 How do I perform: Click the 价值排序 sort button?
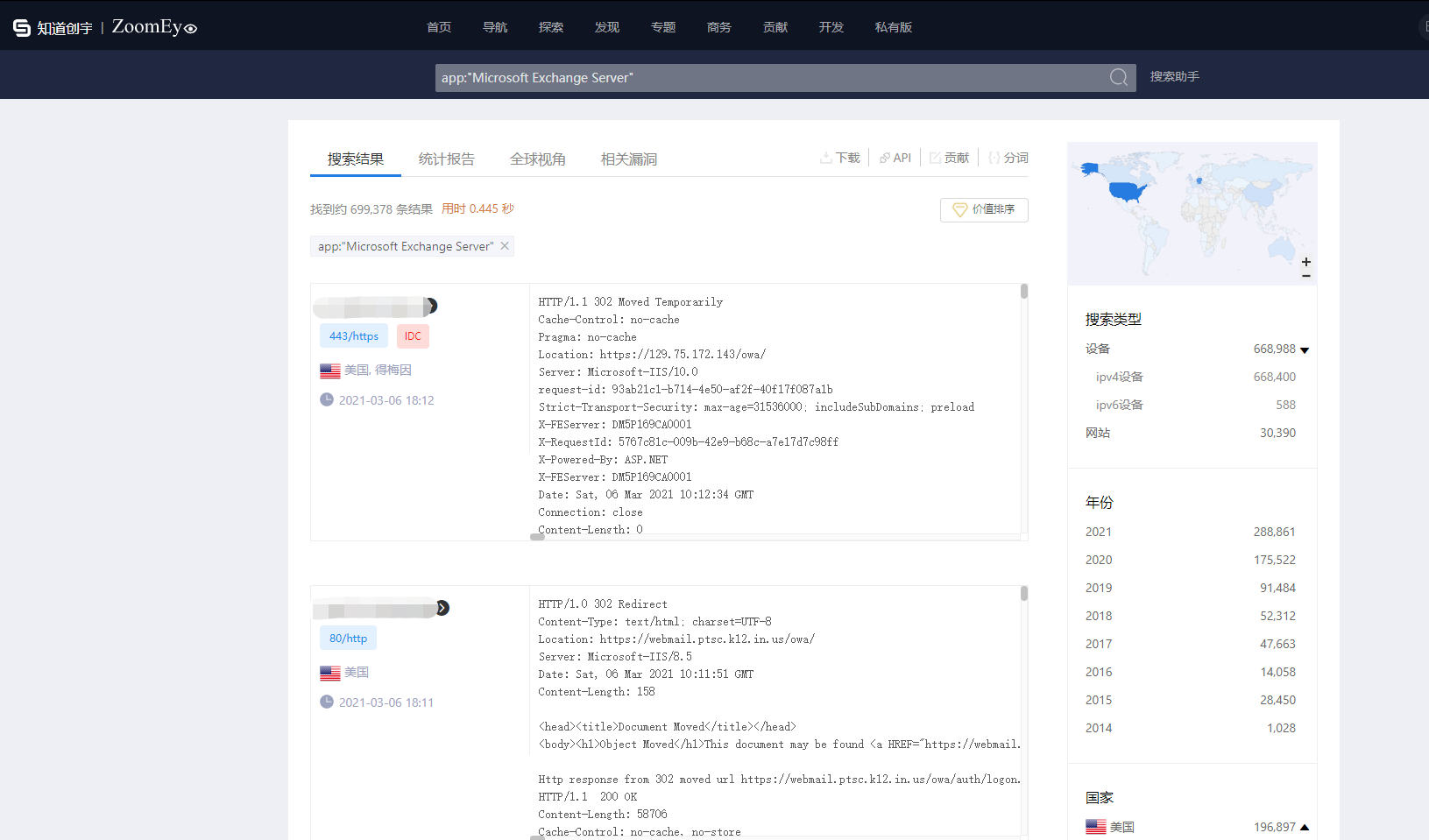point(984,210)
